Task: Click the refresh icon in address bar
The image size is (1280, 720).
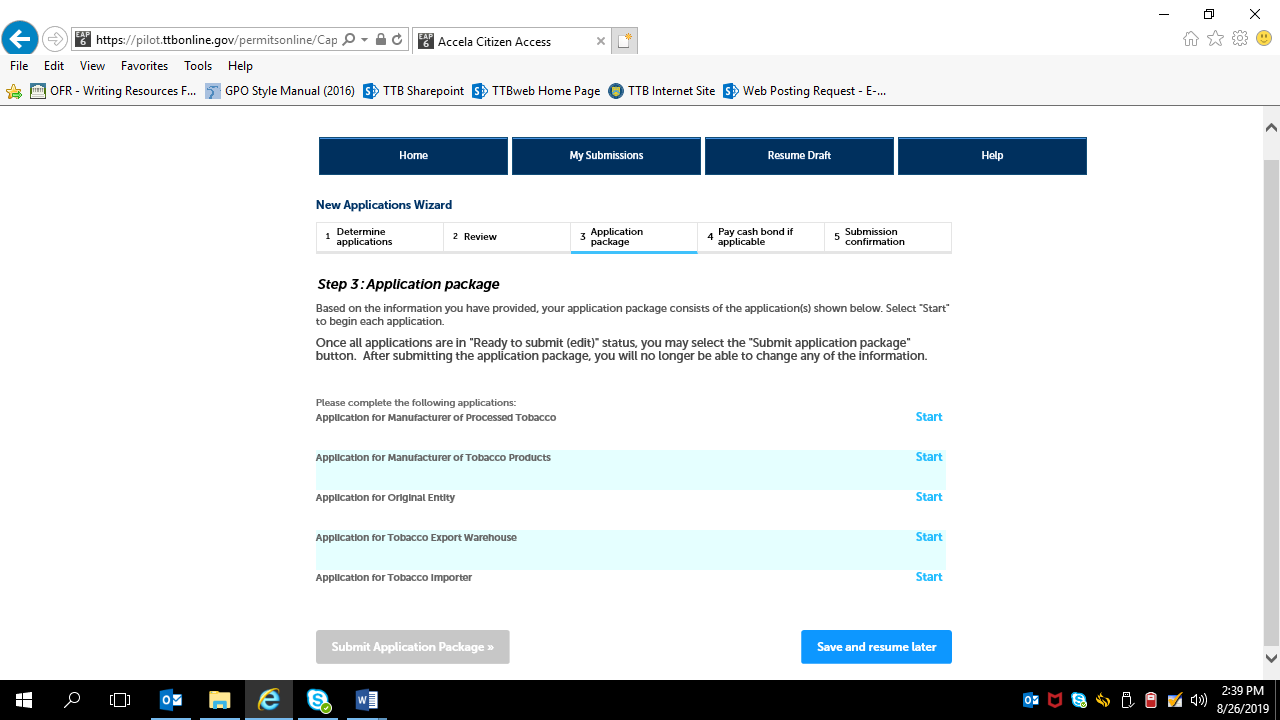Action: (x=397, y=40)
